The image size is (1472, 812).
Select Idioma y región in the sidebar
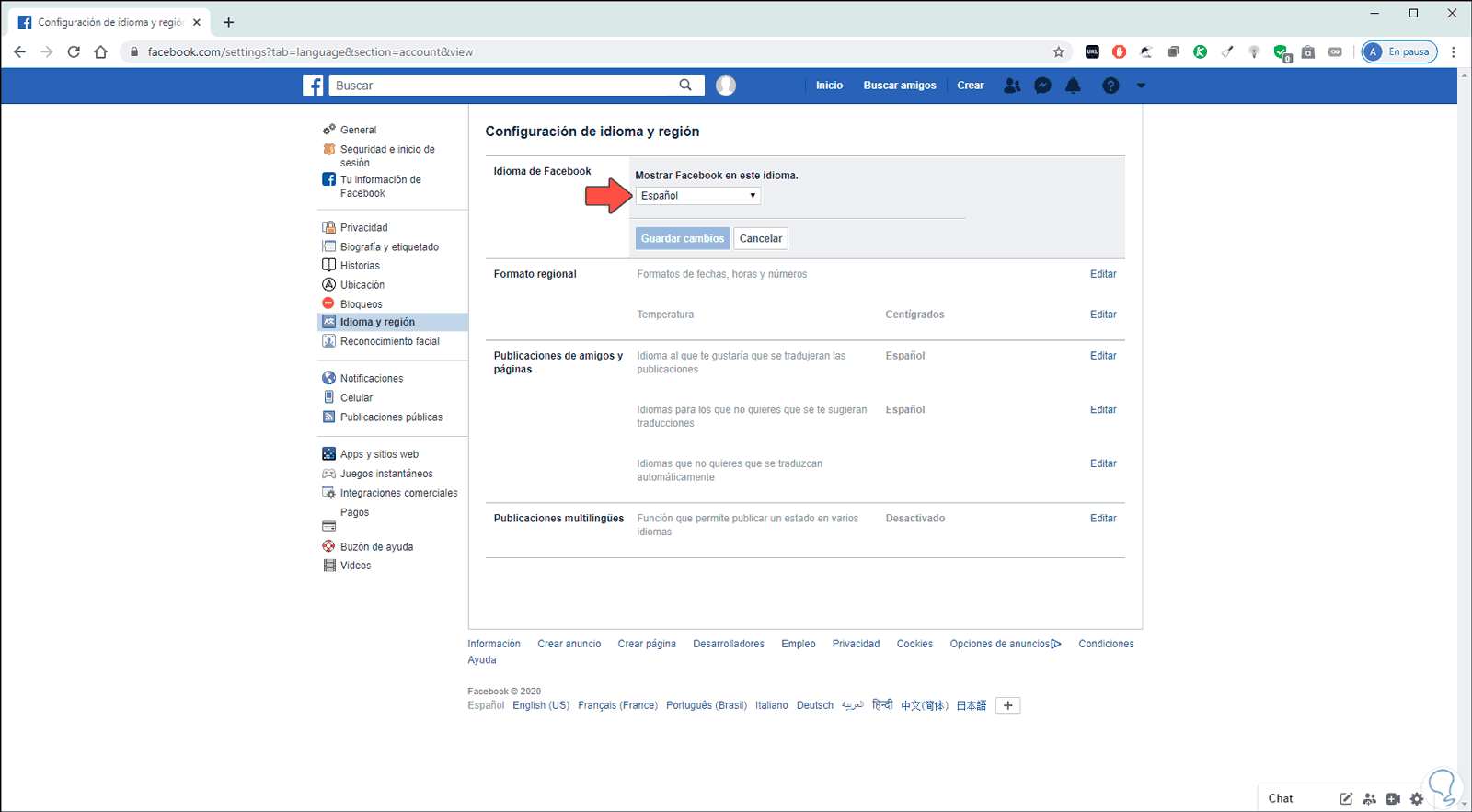[x=393, y=322]
